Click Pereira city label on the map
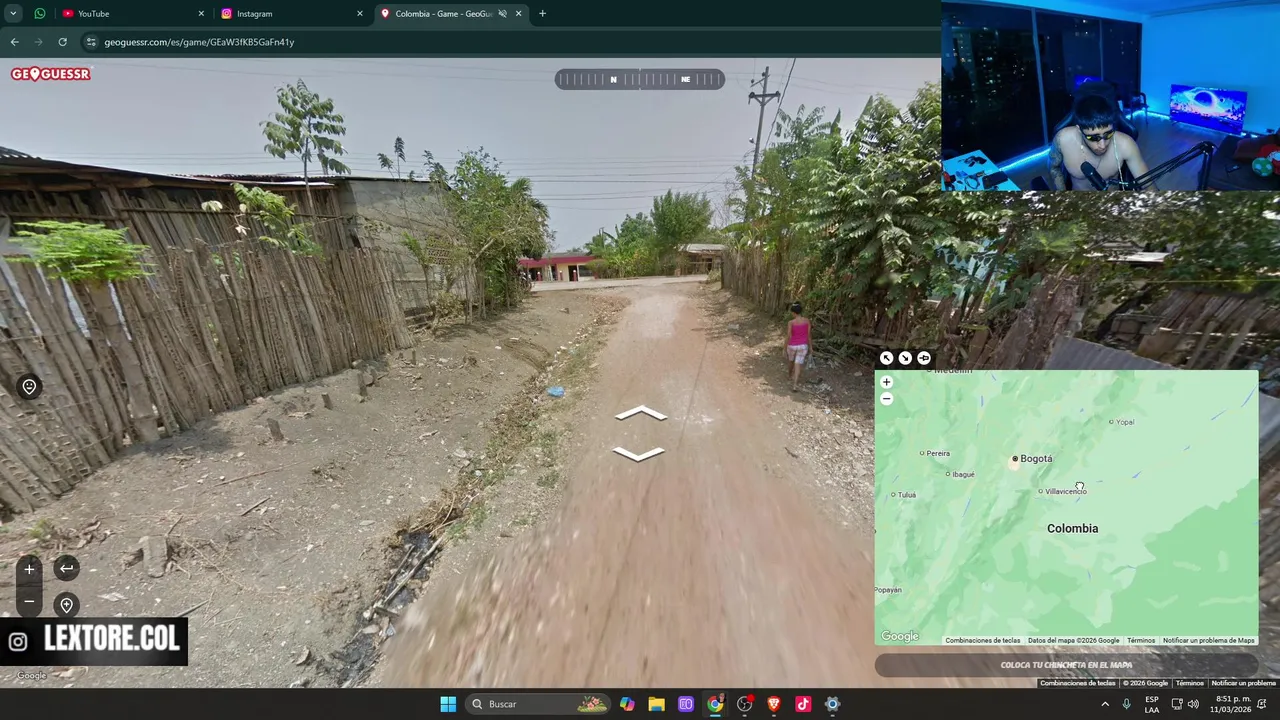Image resolution: width=1280 pixels, height=720 pixels. [936, 453]
